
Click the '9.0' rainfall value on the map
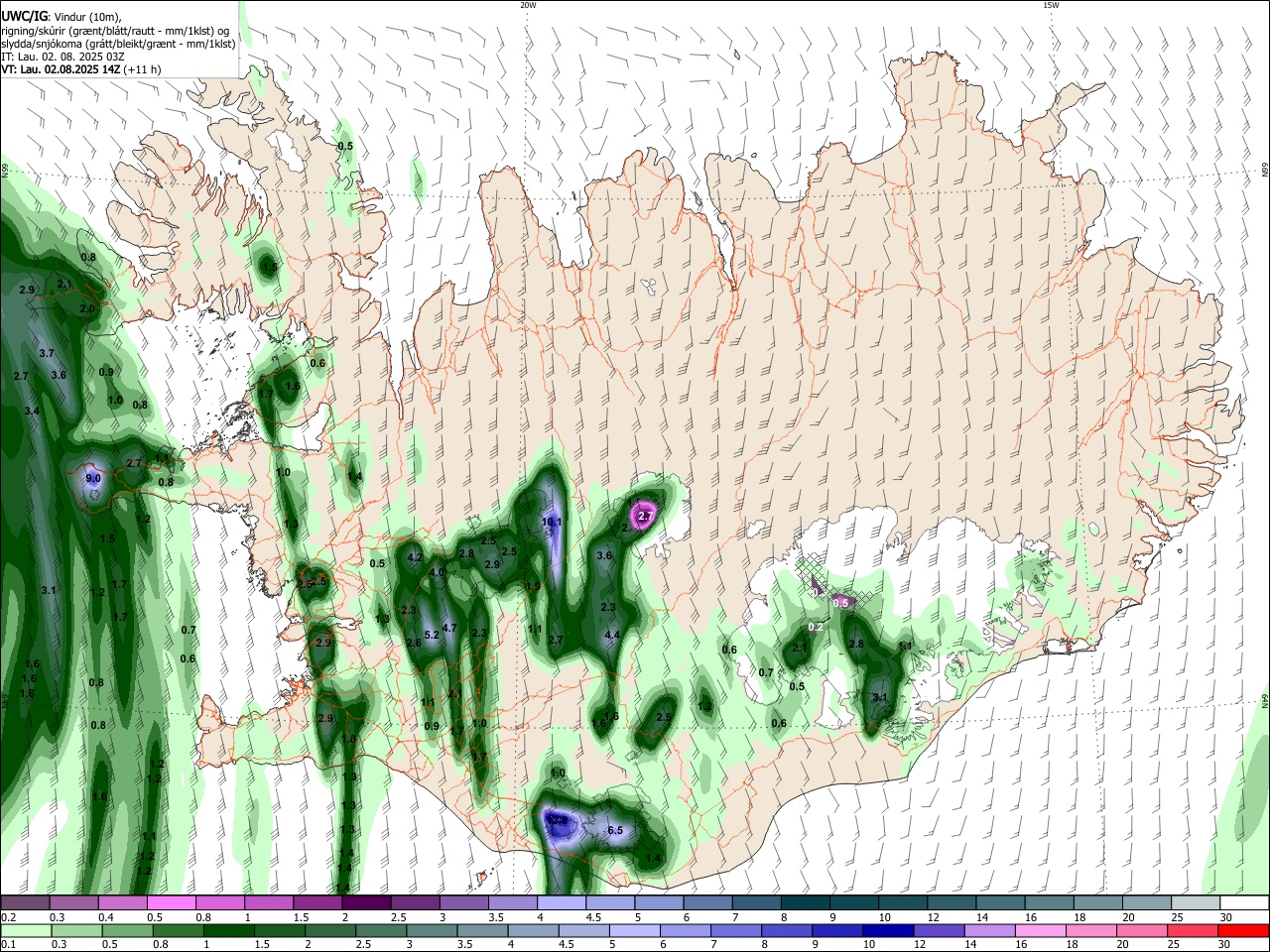pyautogui.click(x=93, y=478)
